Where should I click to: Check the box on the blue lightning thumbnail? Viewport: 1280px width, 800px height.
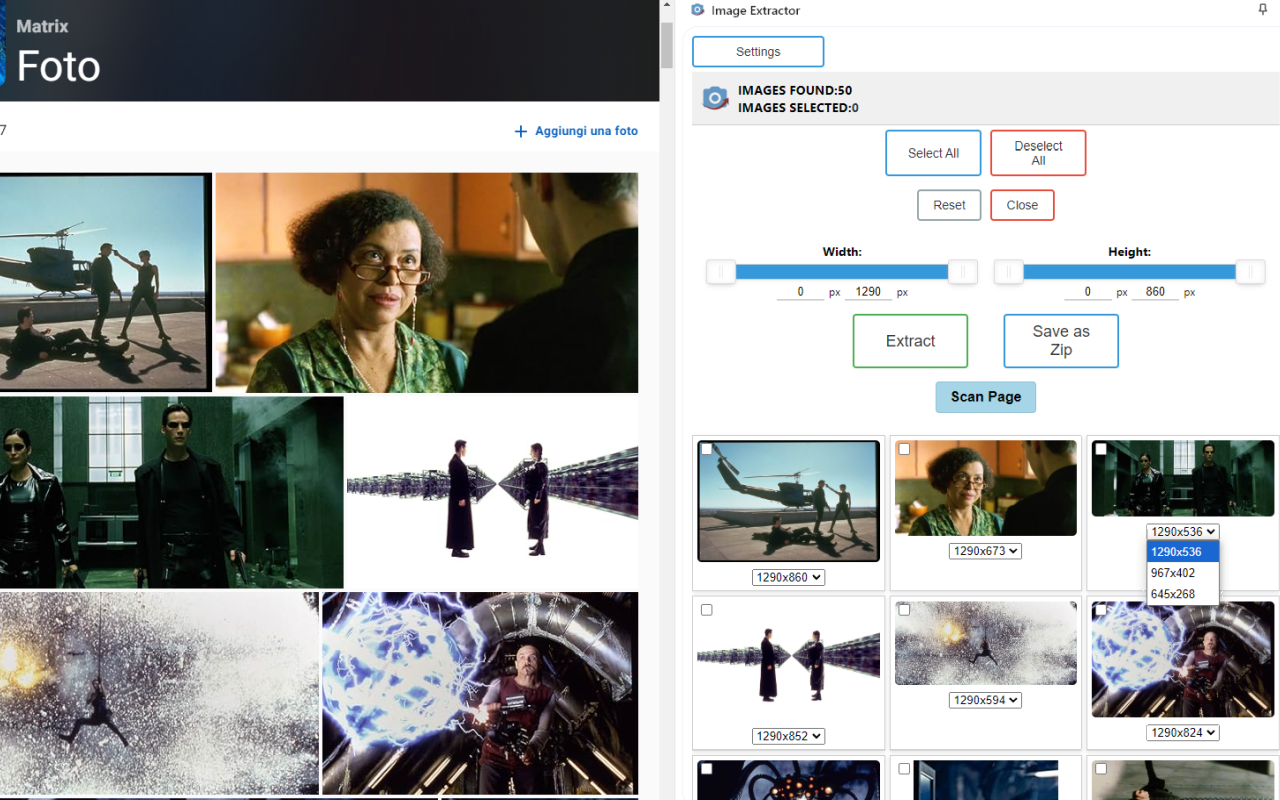1101,610
